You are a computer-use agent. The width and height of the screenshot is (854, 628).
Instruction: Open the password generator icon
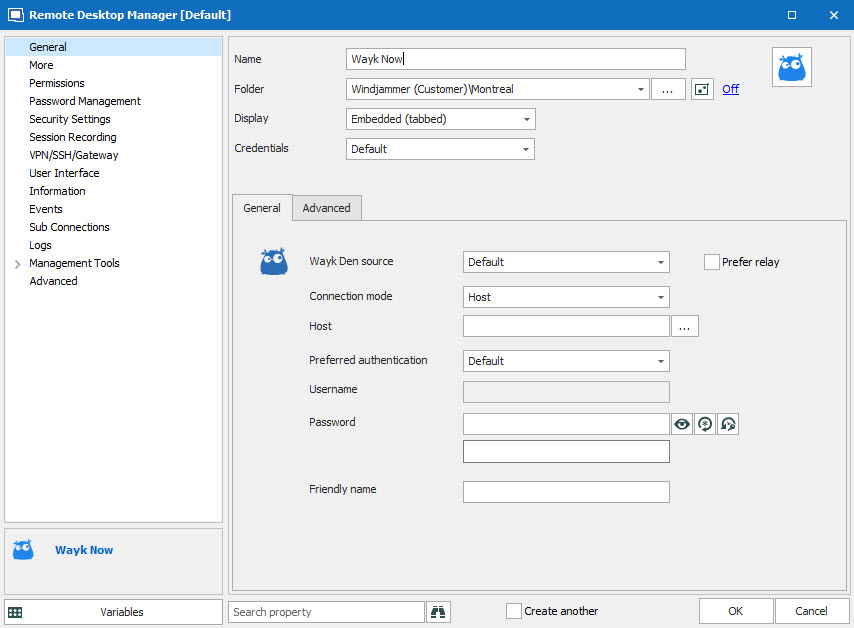coord(705,424)
